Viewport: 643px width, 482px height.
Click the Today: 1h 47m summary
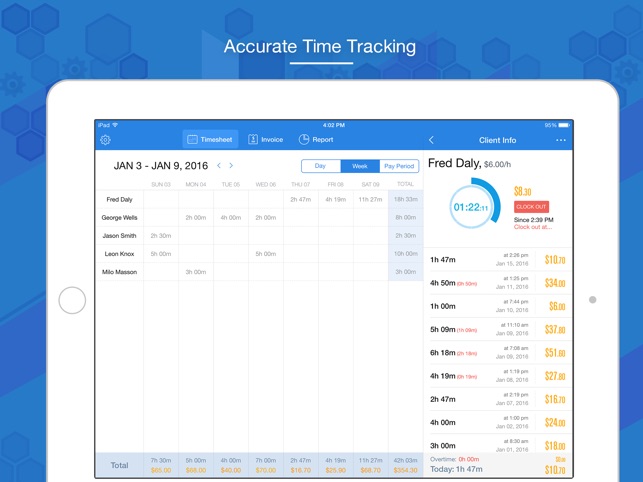point(456,469)
